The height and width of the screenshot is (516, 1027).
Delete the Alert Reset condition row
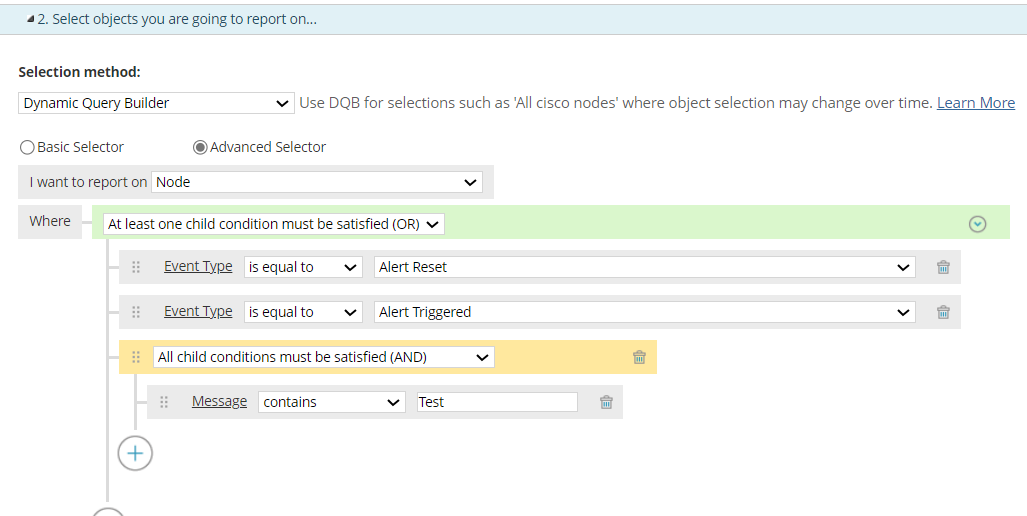tap(943, 267)
